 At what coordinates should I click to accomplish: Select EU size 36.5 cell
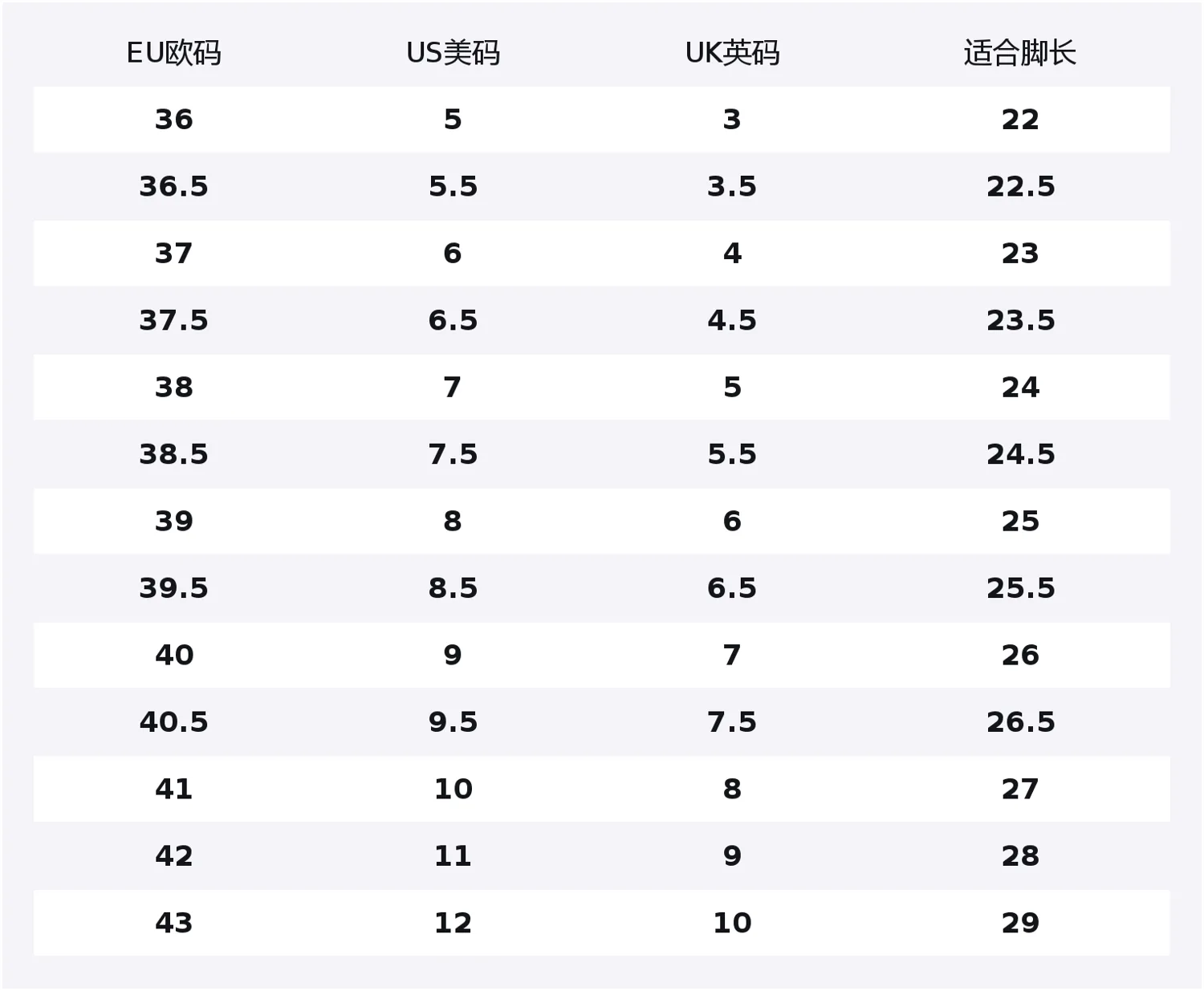[x=173, y=186]
